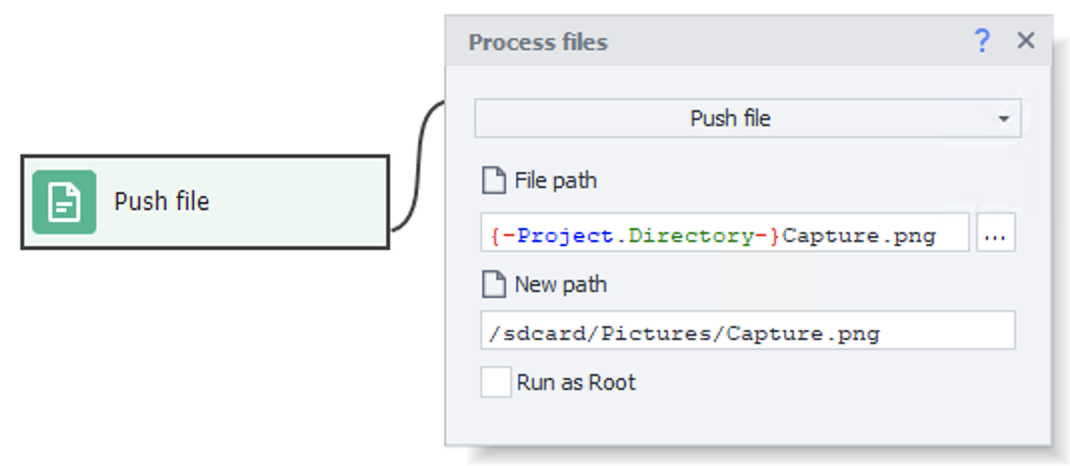Image resolution: width=1070 pixels, height=466 pixels.
Task: Open help via the question mark icon
Action: [982, 41]
